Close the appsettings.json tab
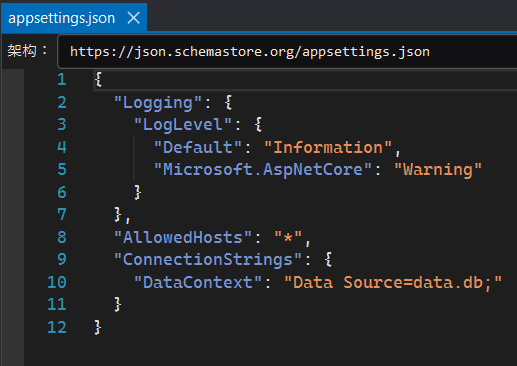The width and height of the screenshot is (517, 366). [x=134, y=18]
